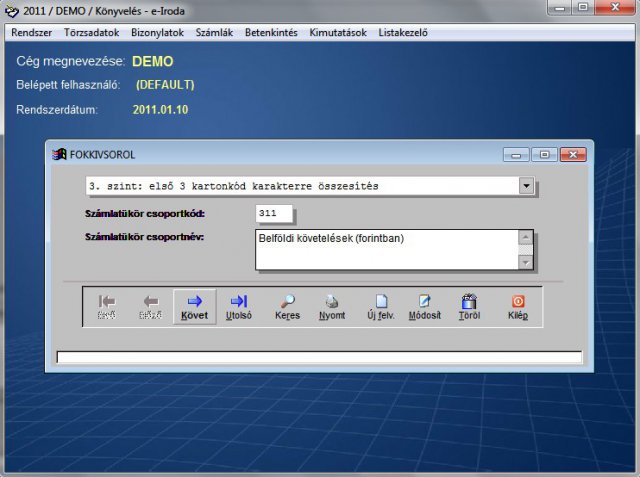640x477 pixels.
Task: Create new entry with Új felv.
Action: point(381,306)
